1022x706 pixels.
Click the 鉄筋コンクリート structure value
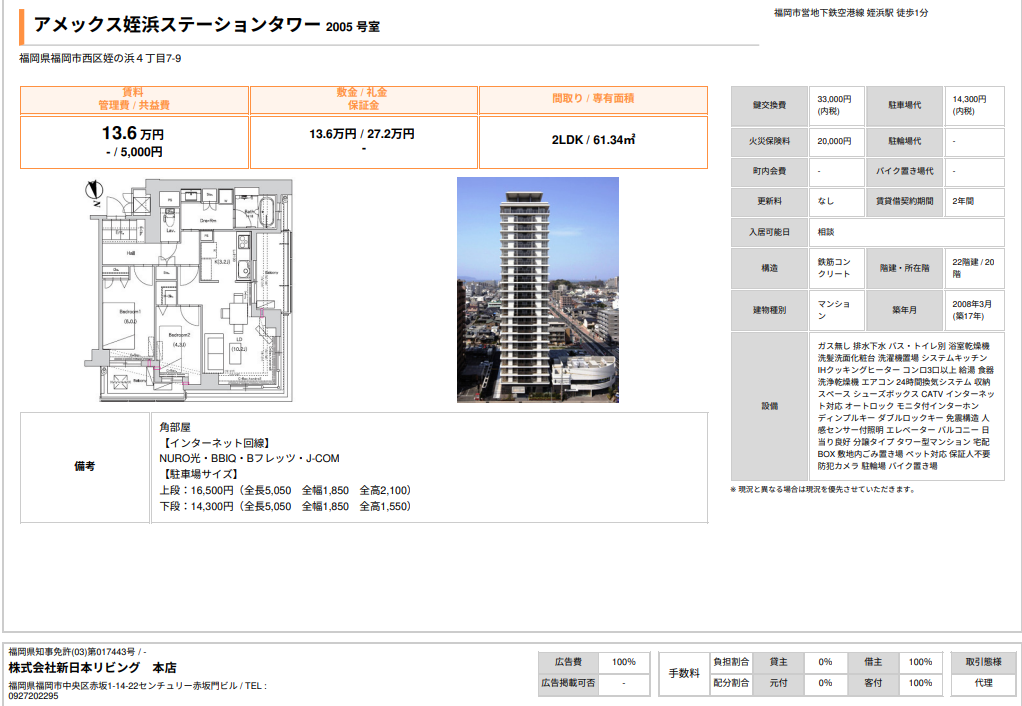(x=834, y=268)
